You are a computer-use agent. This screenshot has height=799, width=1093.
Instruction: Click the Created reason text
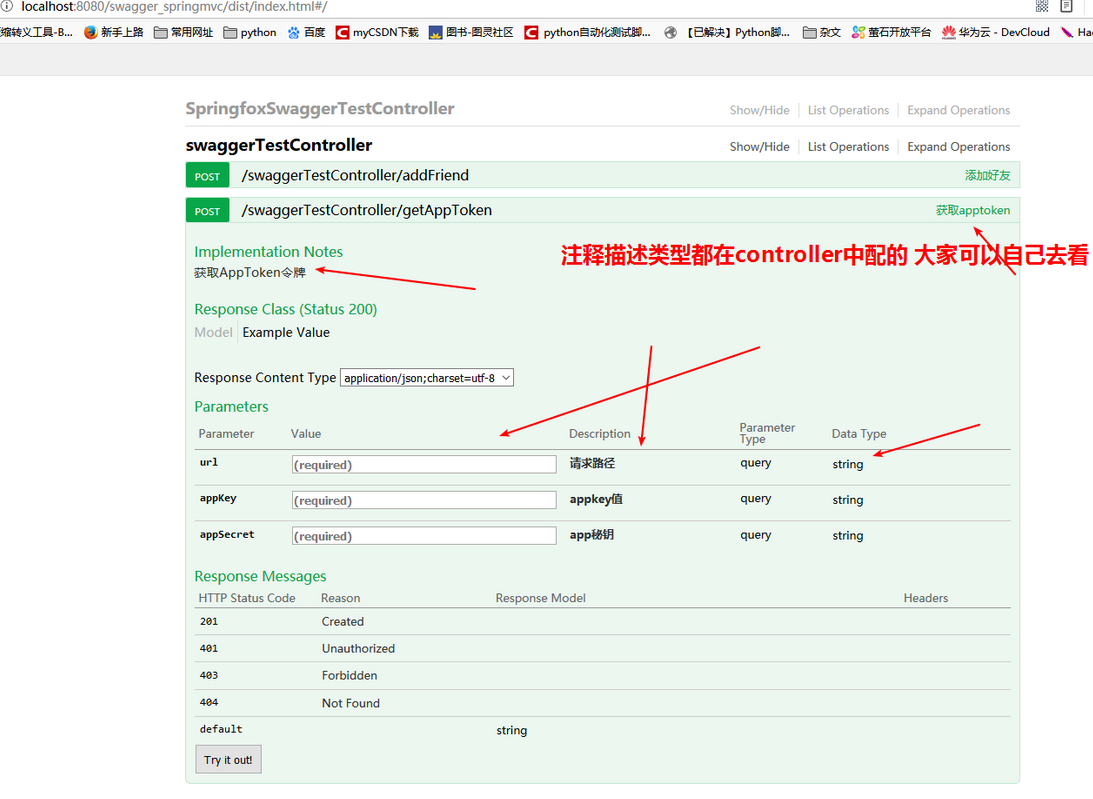(342, 621)
